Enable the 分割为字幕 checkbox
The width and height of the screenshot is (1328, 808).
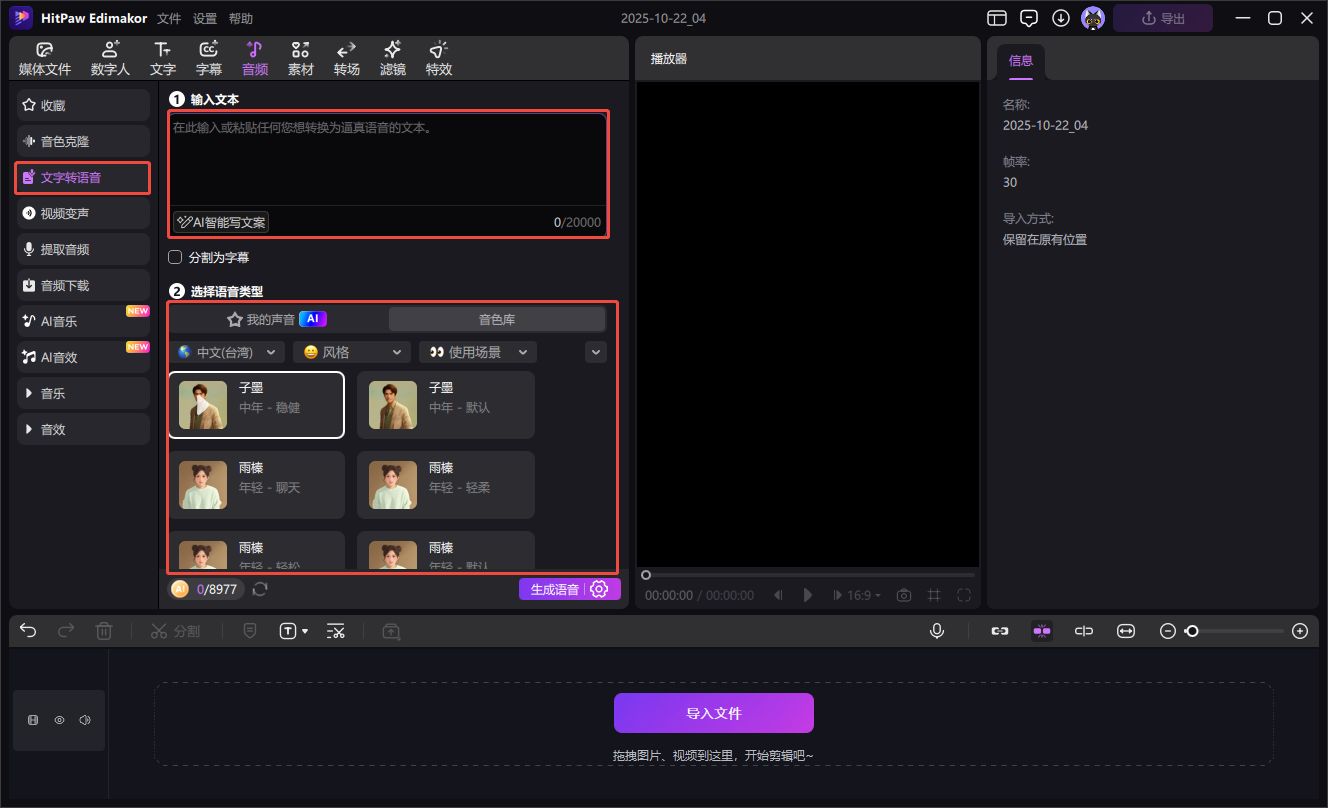pyautogui.click(x=175, y=257)
